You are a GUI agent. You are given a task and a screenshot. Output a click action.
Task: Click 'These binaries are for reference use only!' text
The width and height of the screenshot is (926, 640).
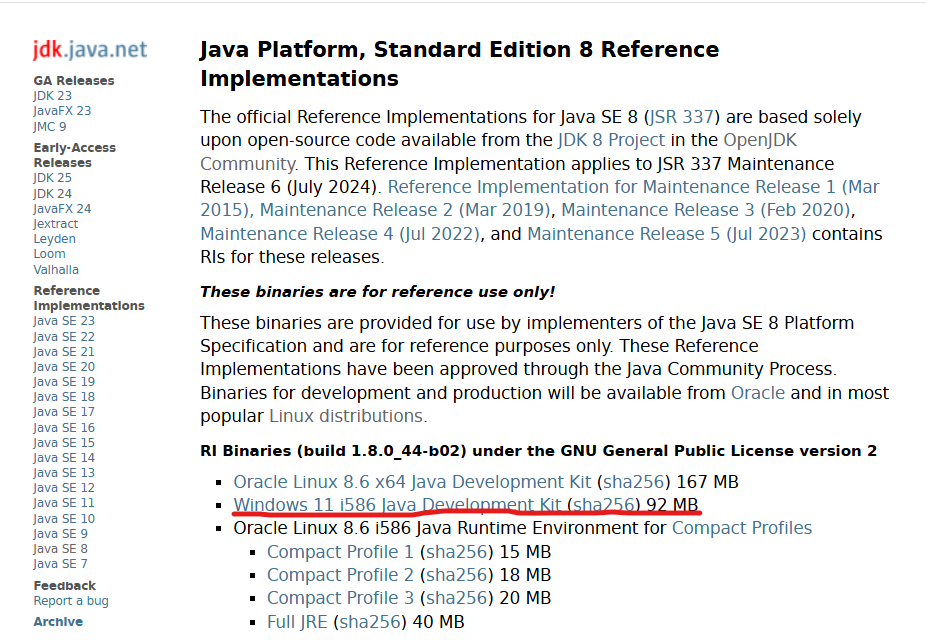click(377, 292)
